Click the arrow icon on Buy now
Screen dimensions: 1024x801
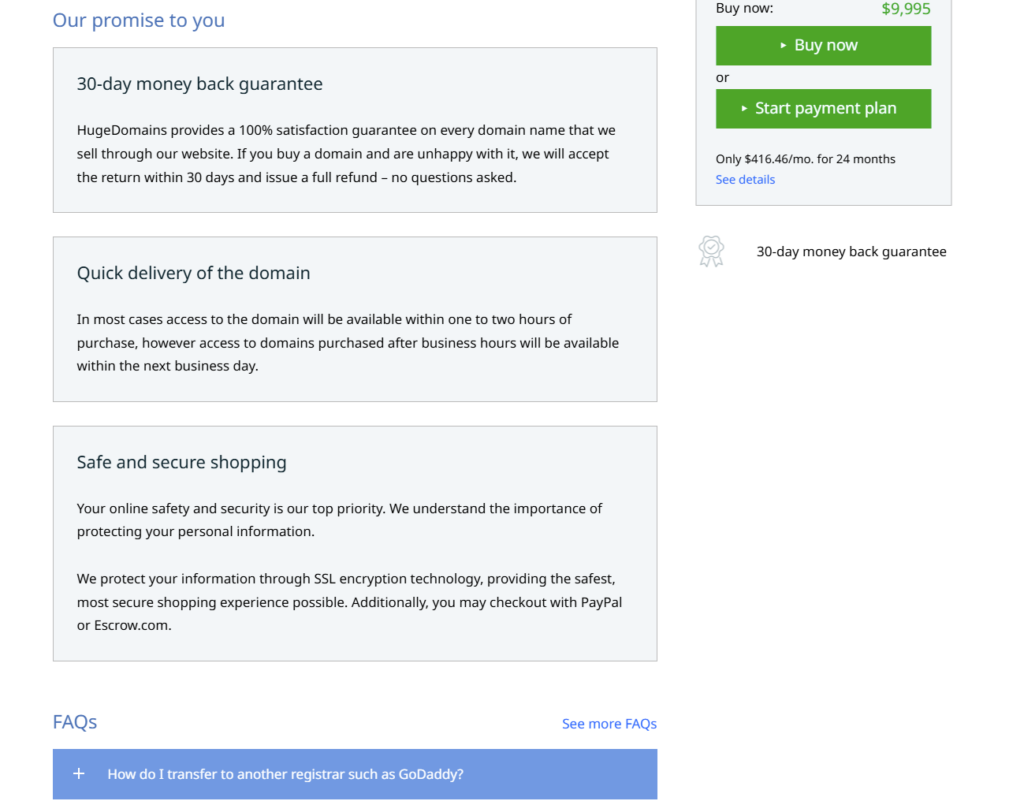pyautogui.click(x=783, y=46)
